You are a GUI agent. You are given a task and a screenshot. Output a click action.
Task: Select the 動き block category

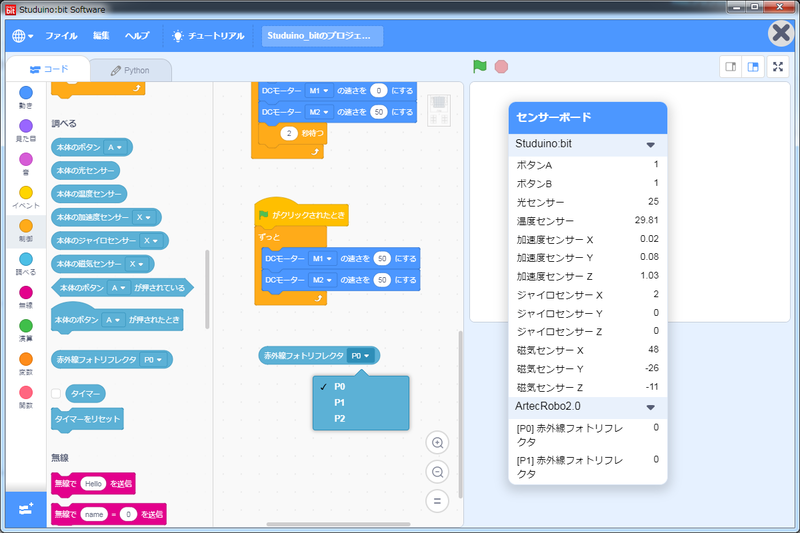(26, 97)
